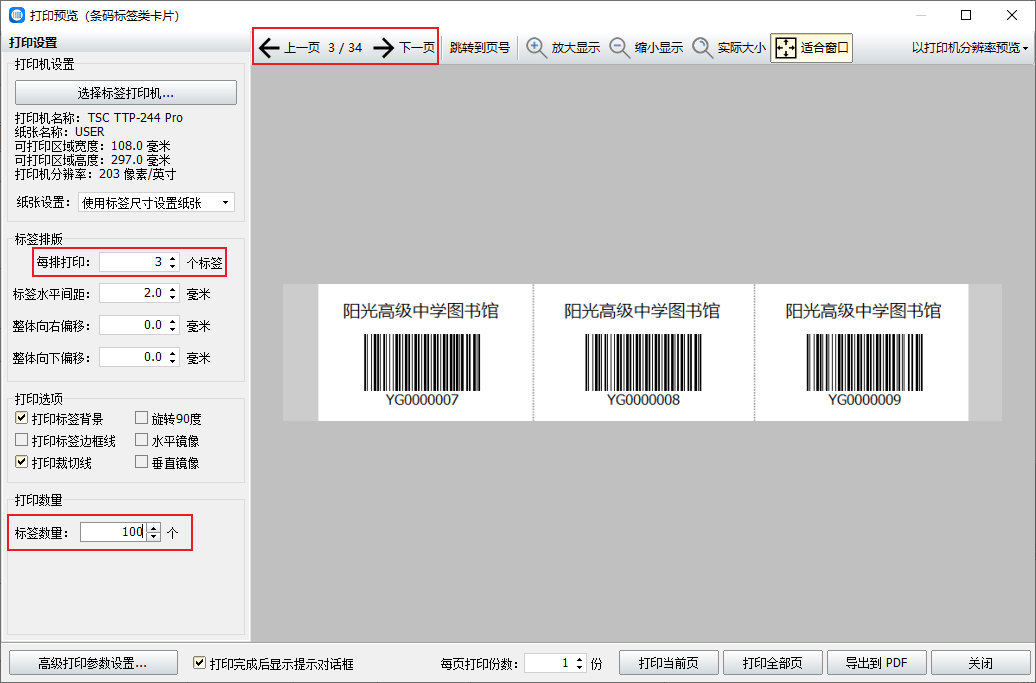Image resolution: width=1036 pixels, height=683 pixels.
Task: Decrease 标签数量 label count
Action: [x=153, y=536]
